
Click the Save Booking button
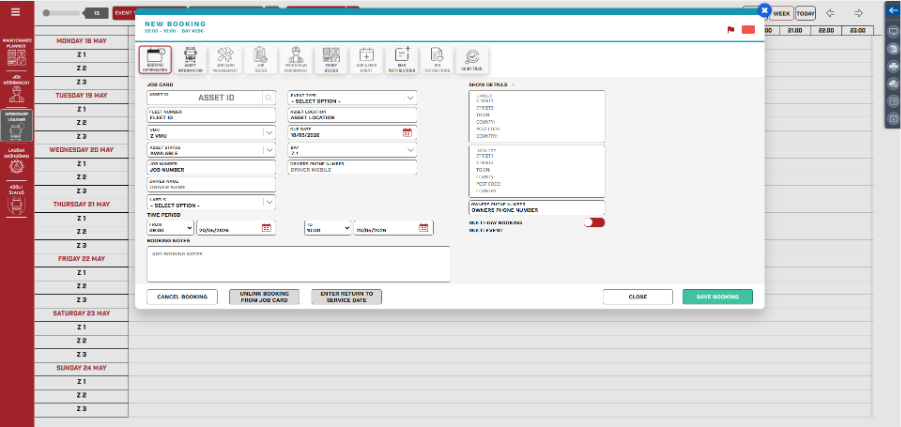(x=718, y=297)
